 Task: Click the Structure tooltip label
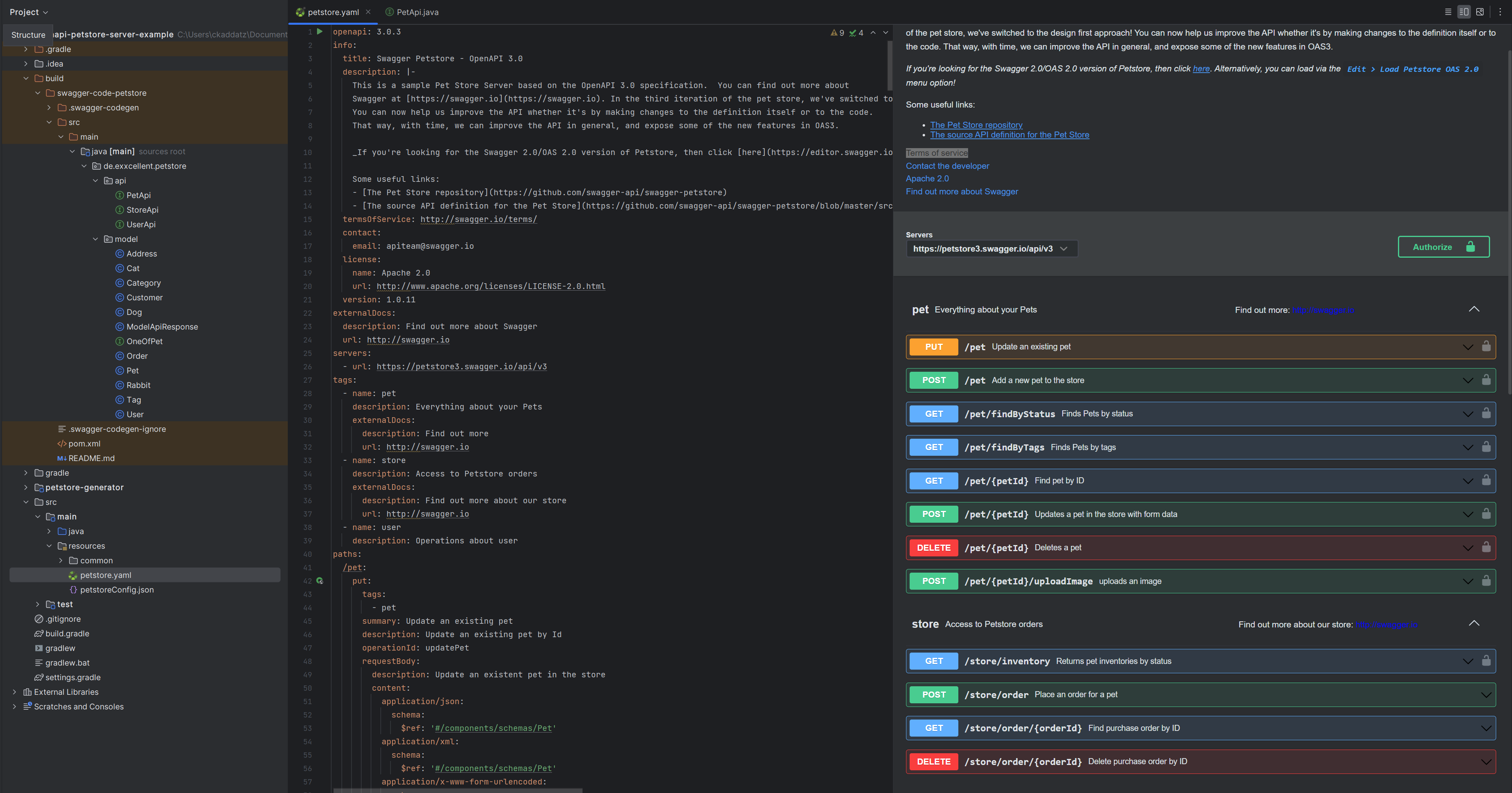[x=28, y=34]
